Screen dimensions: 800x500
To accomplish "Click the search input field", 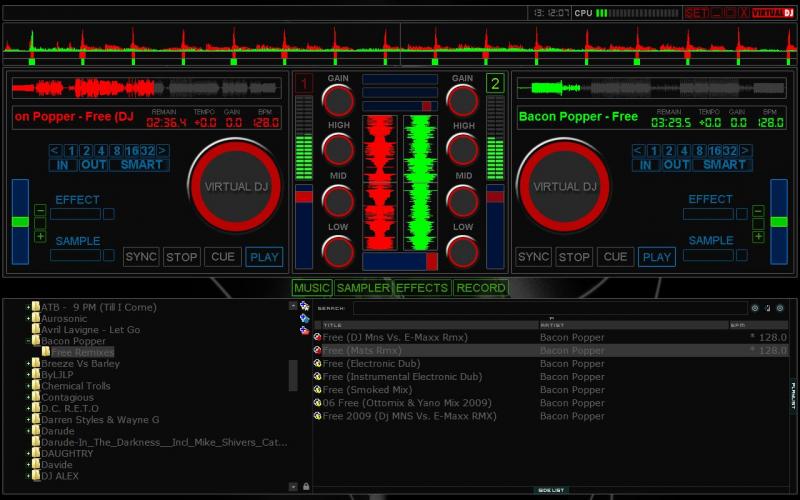I will tap(550, 308).
